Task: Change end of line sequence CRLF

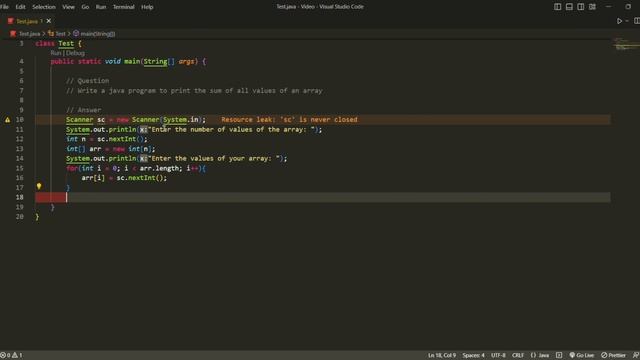Action: pyautogui.click(x=518, y=355)
